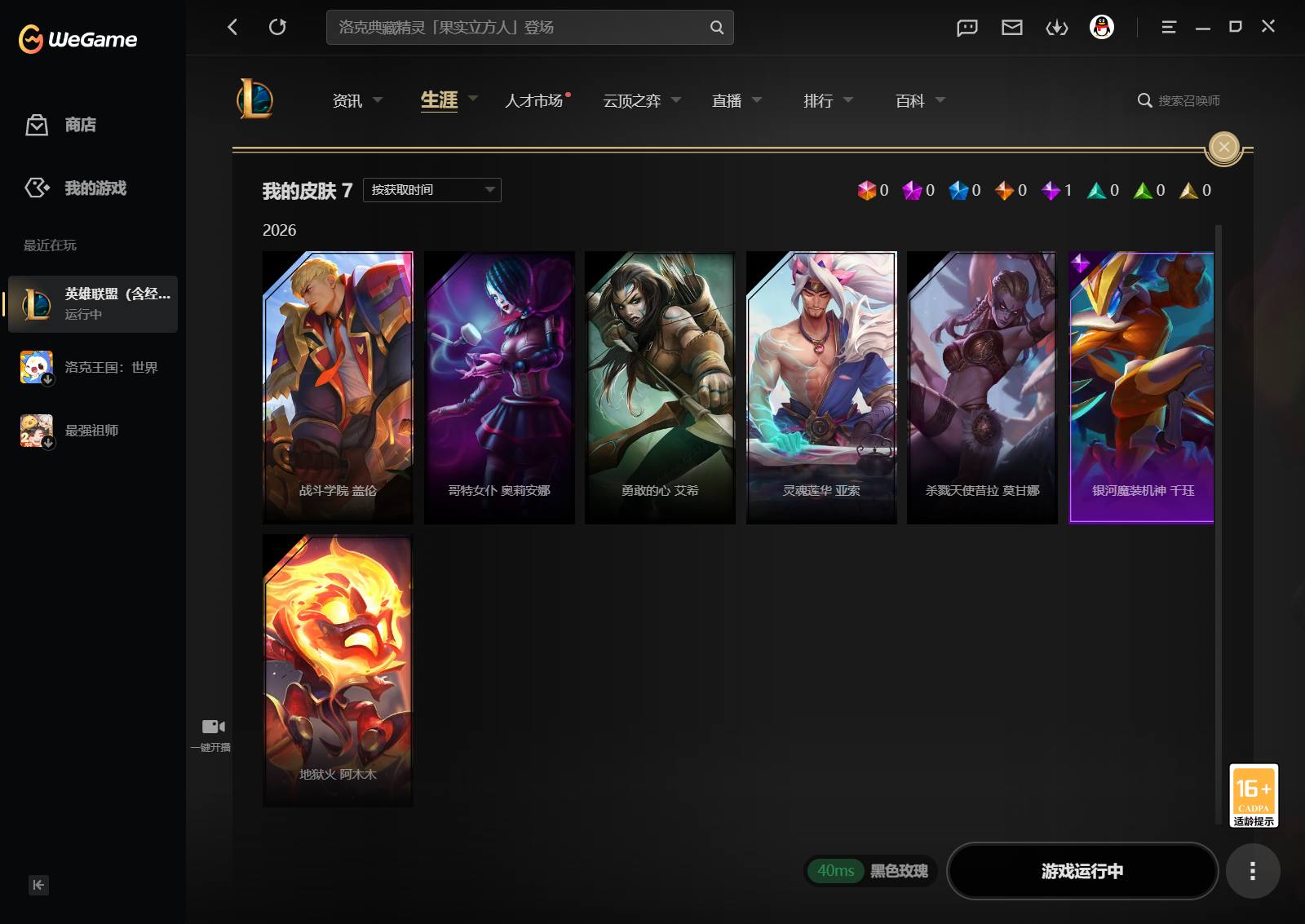Go back with the left arrow icon
1305x924 pixels.
[x=232, y=27]
